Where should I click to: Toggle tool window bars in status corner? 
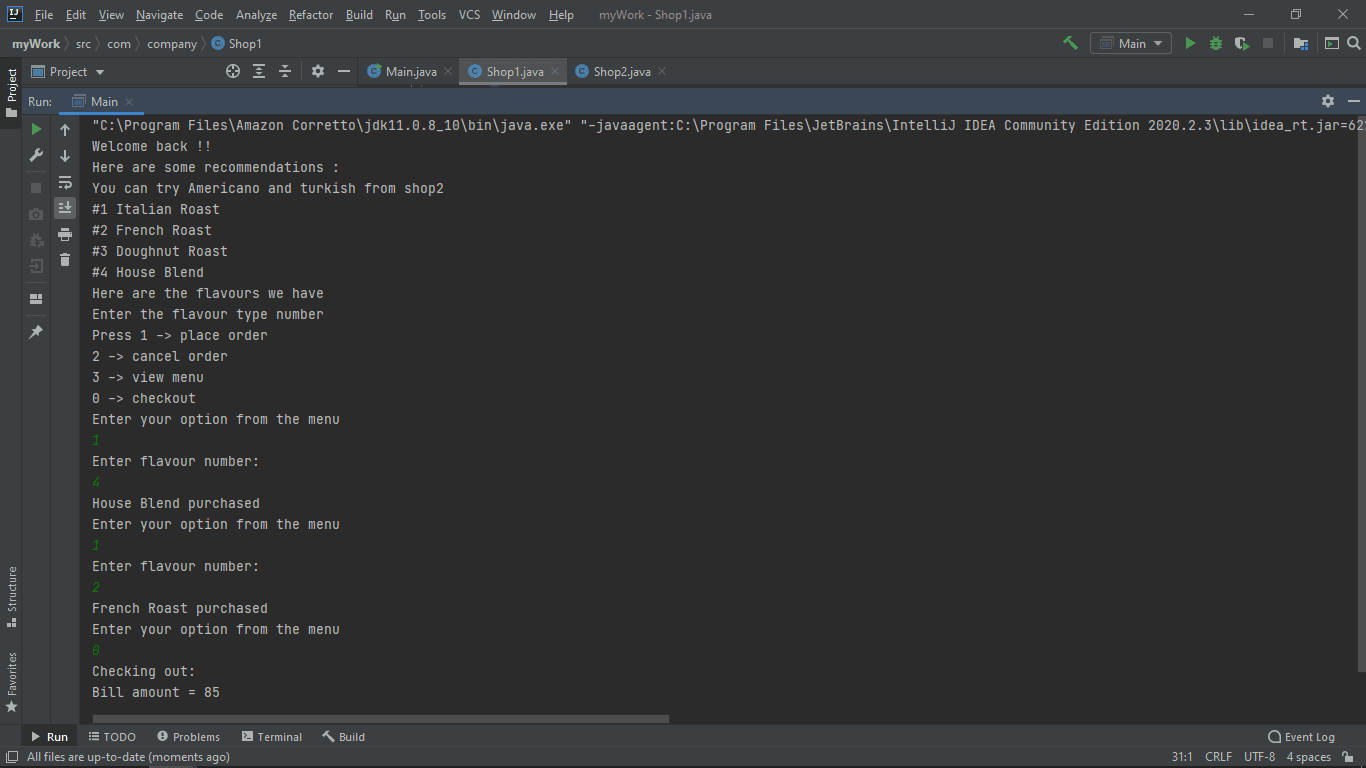(11, 757)
